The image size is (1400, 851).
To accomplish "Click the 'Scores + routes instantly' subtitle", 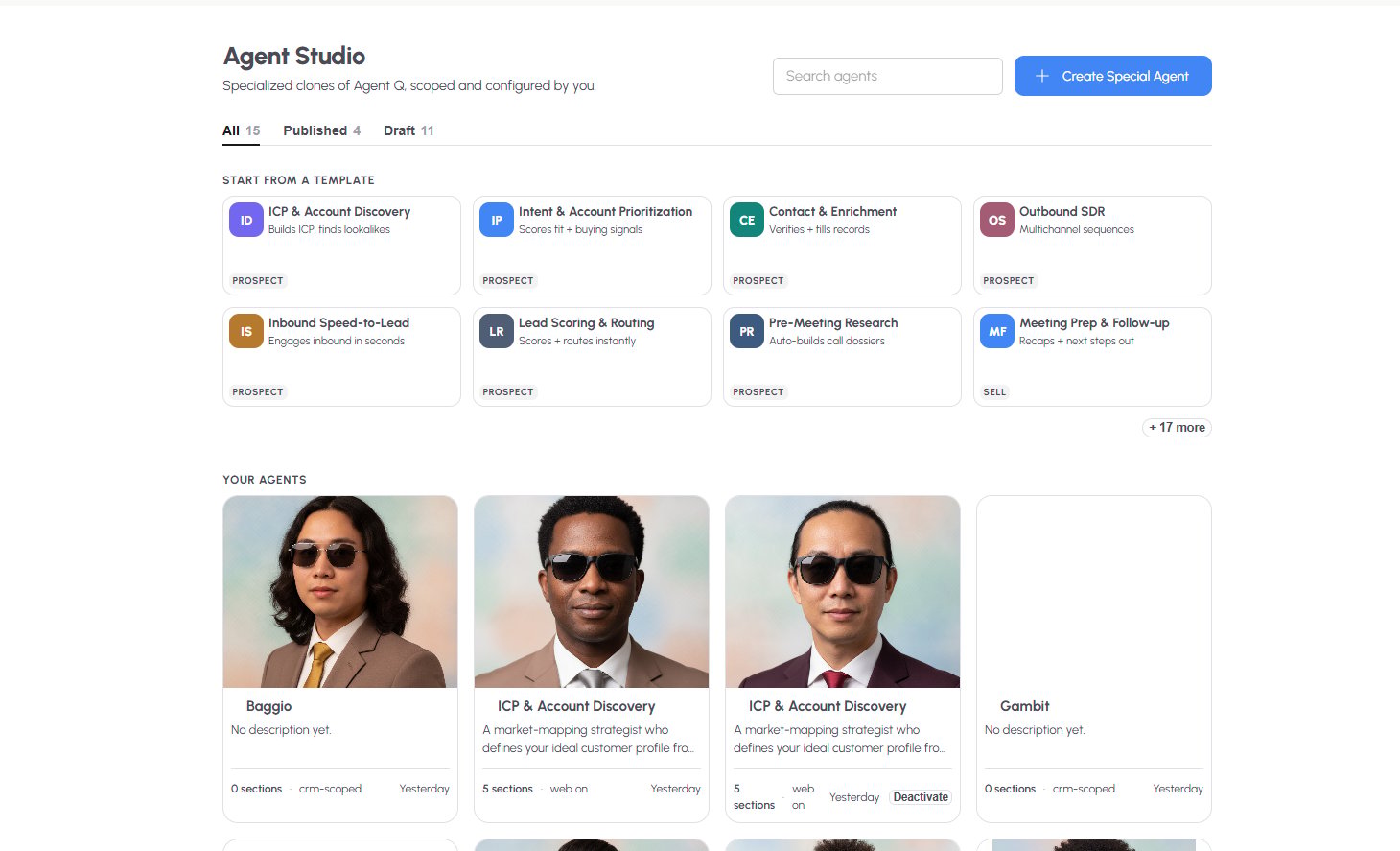I will tap(576, 342).
